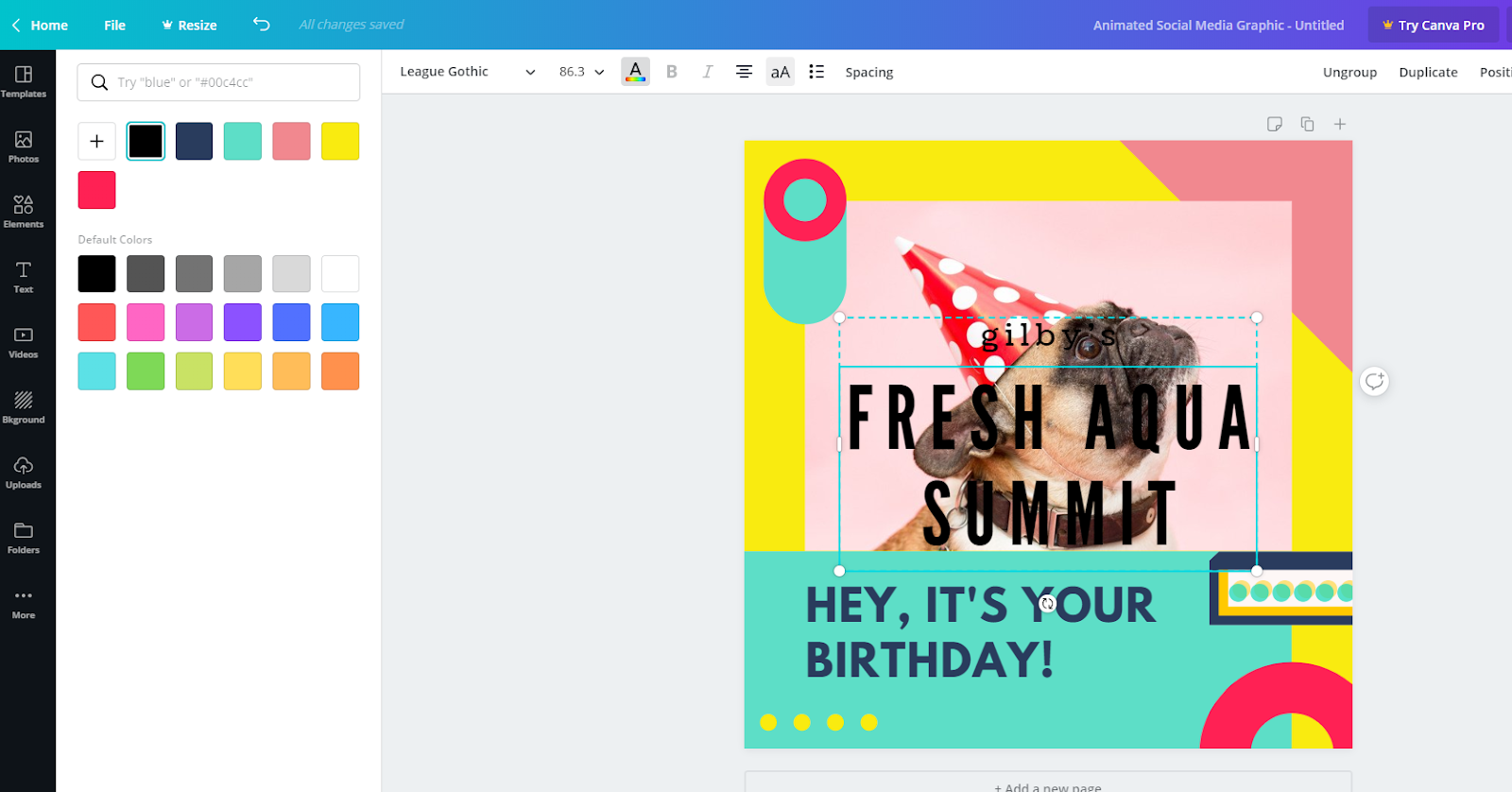
Task: Add a page using plus icon above canvas
Action: [1340, 124]
